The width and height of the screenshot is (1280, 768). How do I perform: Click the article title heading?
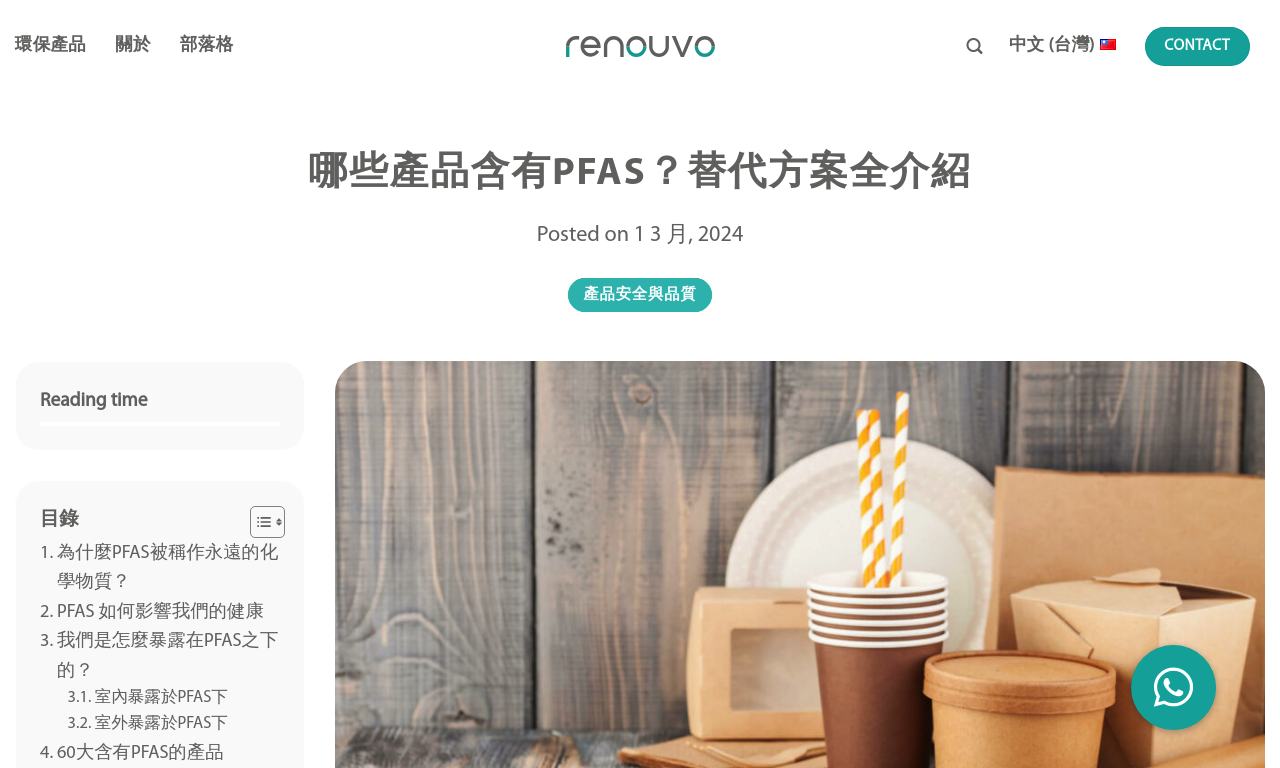pos(640,172)
